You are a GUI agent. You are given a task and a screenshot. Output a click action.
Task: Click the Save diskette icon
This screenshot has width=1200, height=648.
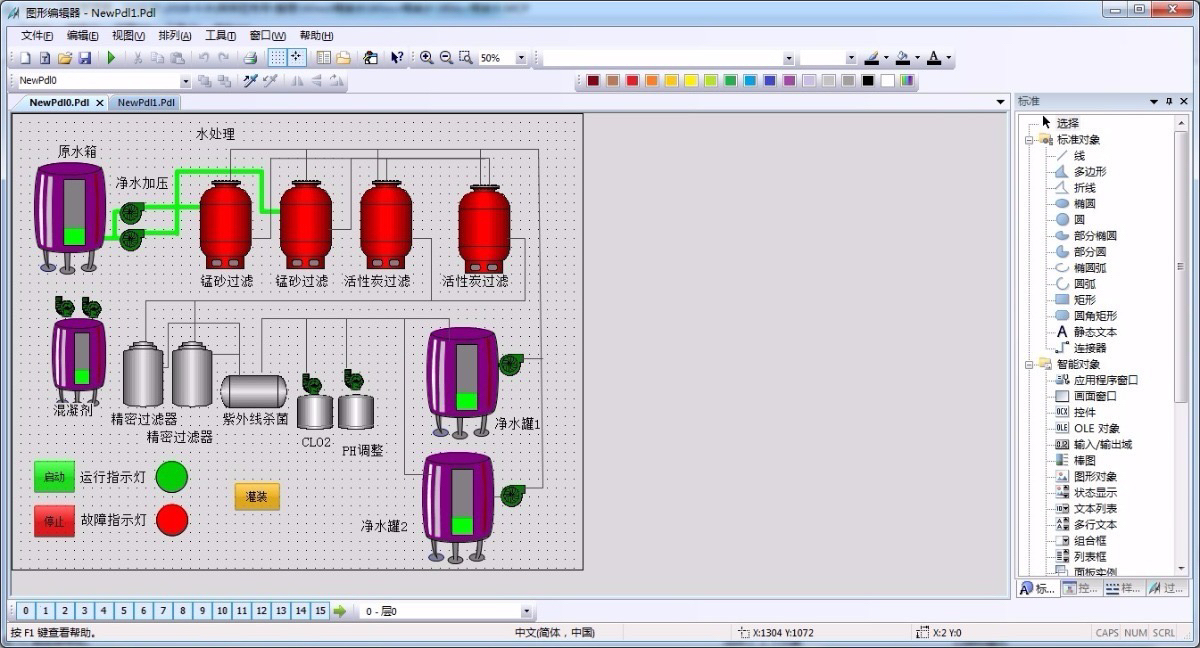(85, 58)
